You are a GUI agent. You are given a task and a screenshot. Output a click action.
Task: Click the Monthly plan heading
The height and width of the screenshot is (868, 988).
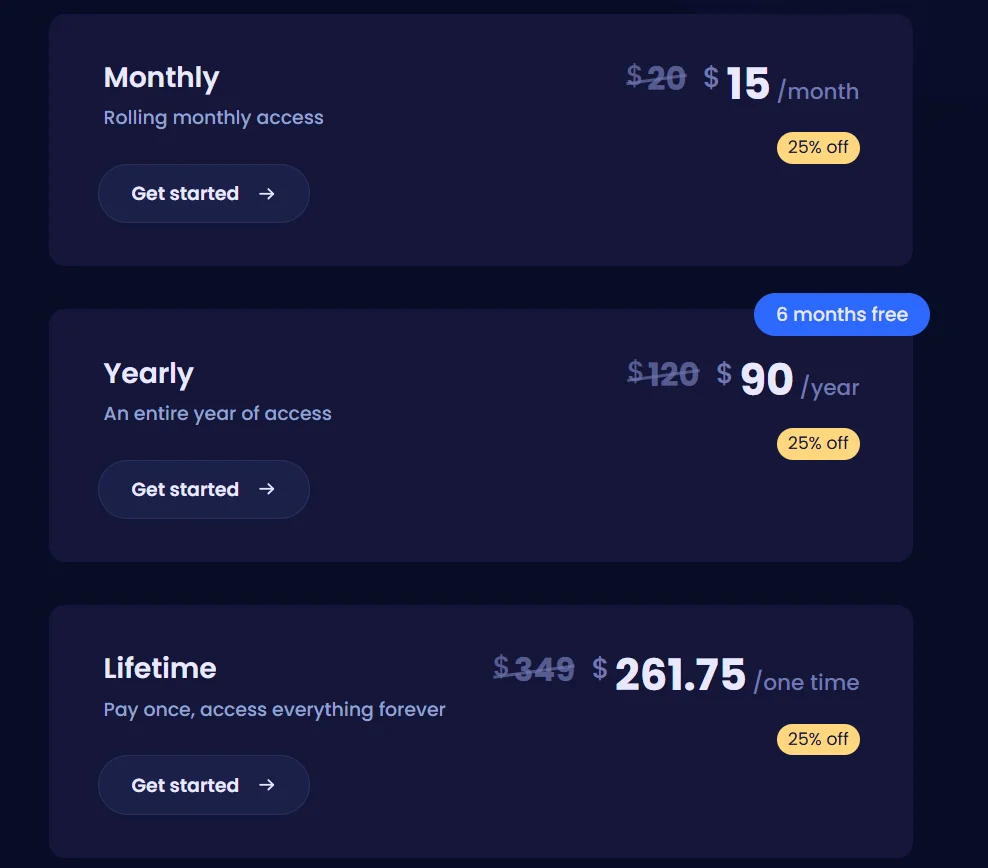click(161, 78)
